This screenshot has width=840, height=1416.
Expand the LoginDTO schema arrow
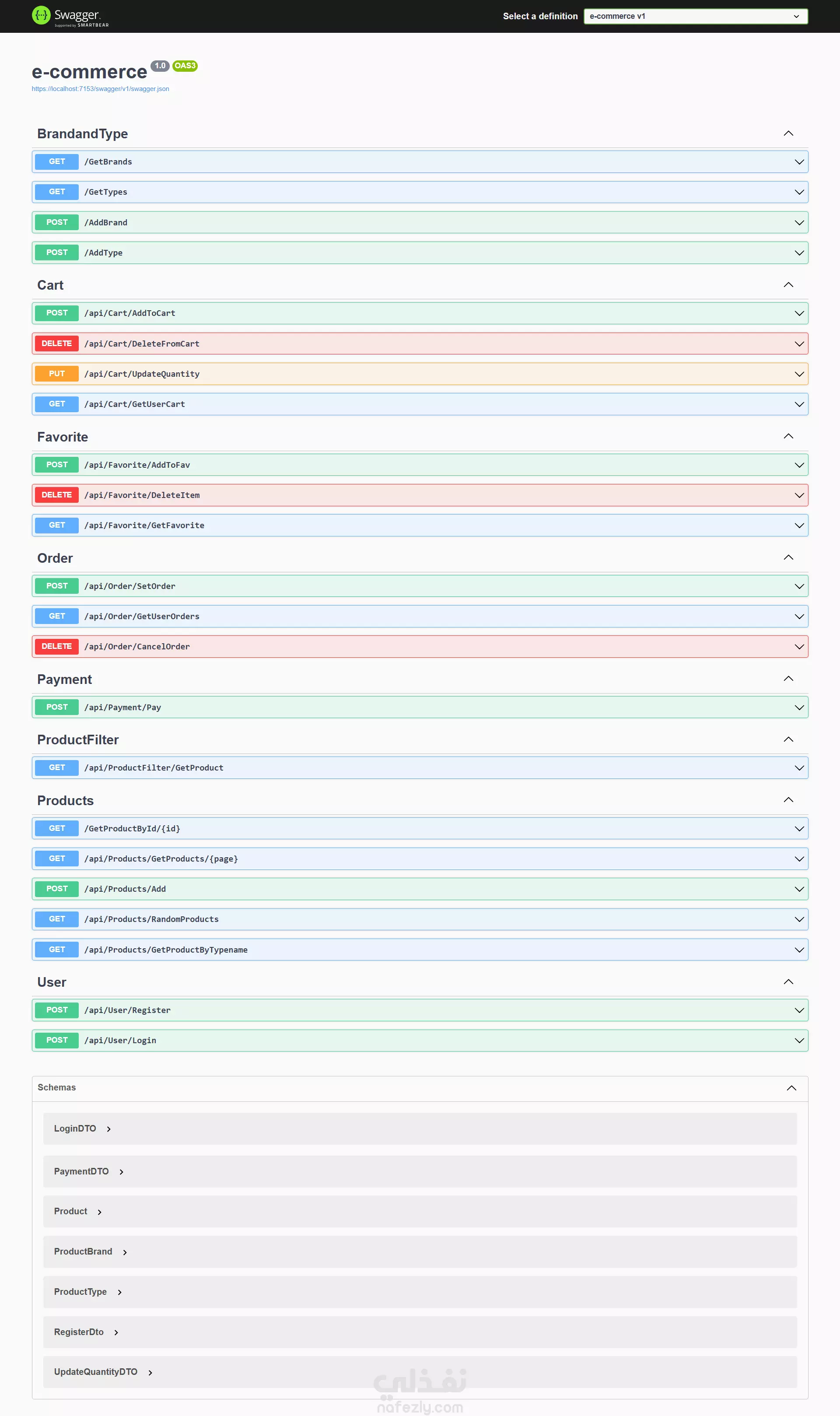click(x=108, y=1129)
